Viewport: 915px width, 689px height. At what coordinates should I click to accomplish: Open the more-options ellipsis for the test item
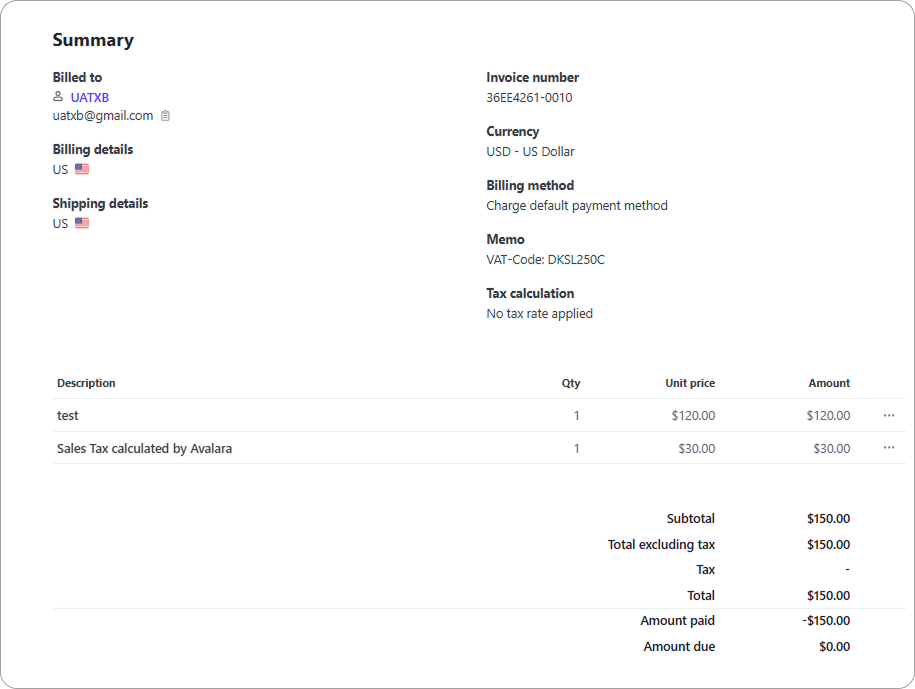click(889, 415)
